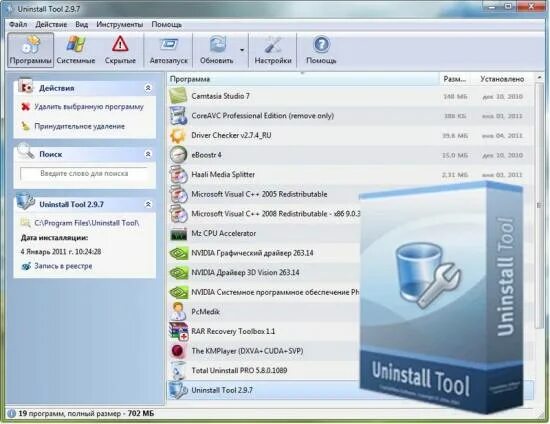The width and height of the screenshot is (550, 424).
Task: Click the Mz CPU Accelerator icon
Action: 179,234
